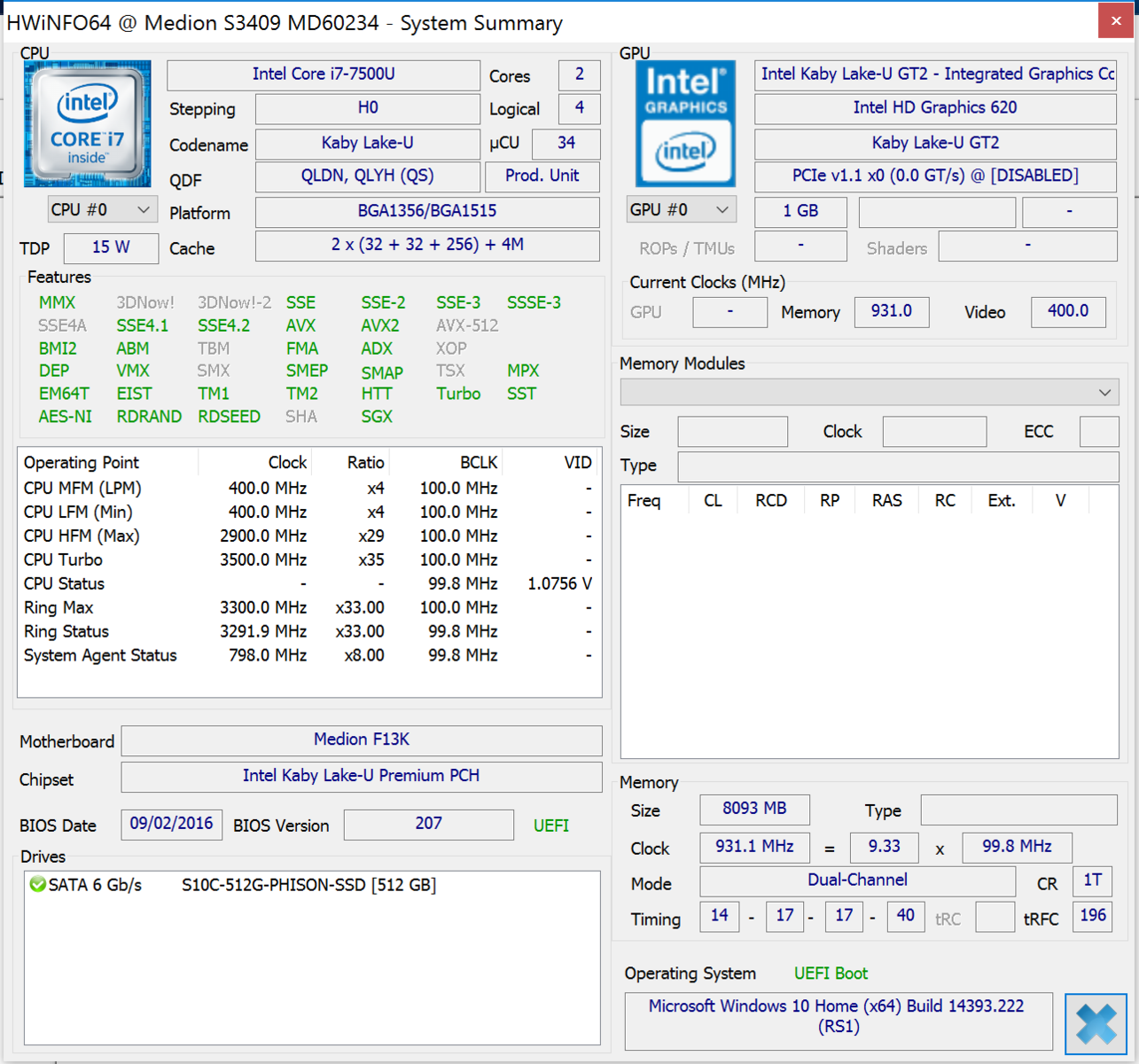
Task: Close the summary with the blue X button
Action: (x=1096, y=1024)
